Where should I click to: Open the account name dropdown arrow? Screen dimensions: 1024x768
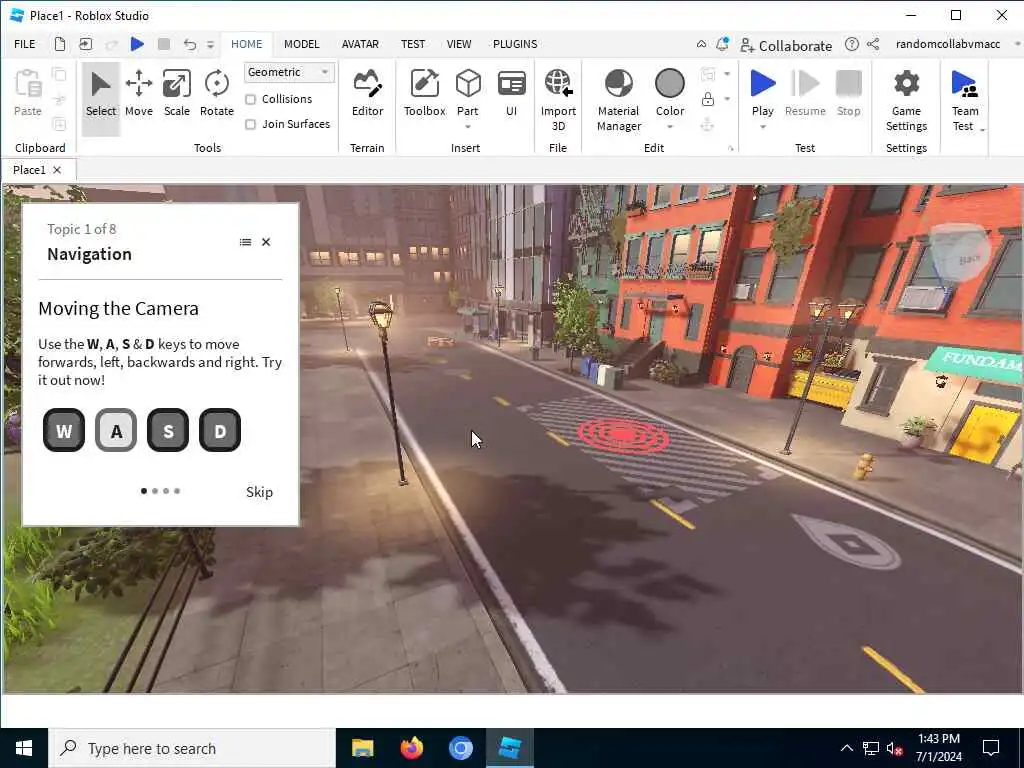pyautogui.click(x=1017, y=44)
